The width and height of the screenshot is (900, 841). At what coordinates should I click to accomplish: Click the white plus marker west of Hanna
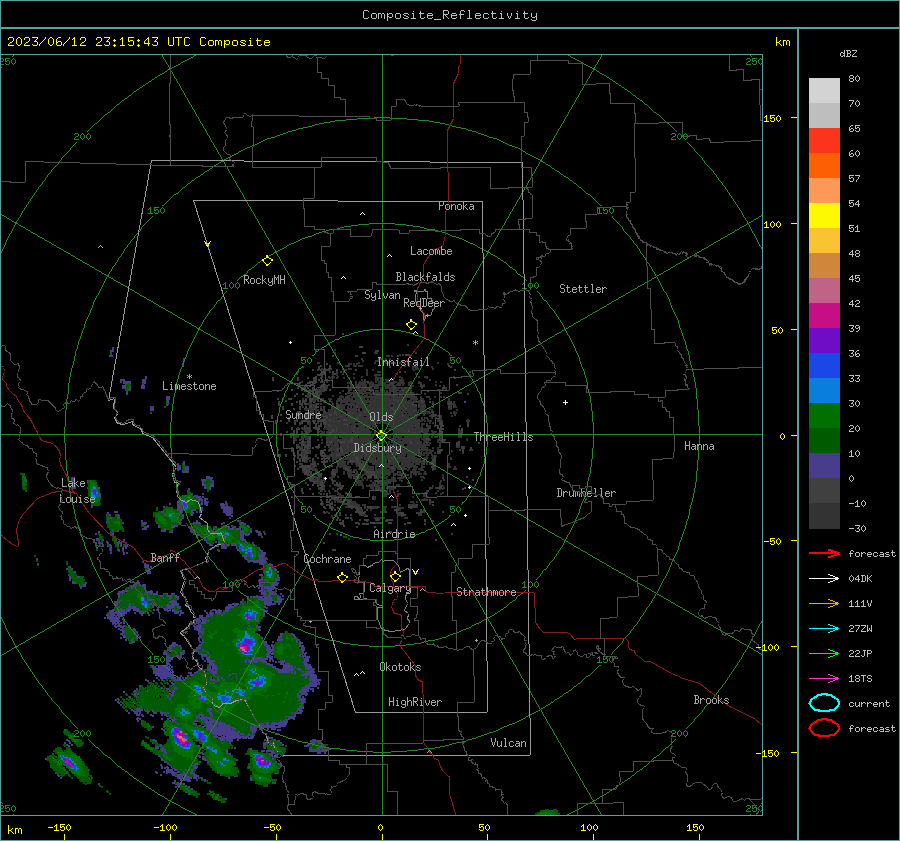pos(565,402)
